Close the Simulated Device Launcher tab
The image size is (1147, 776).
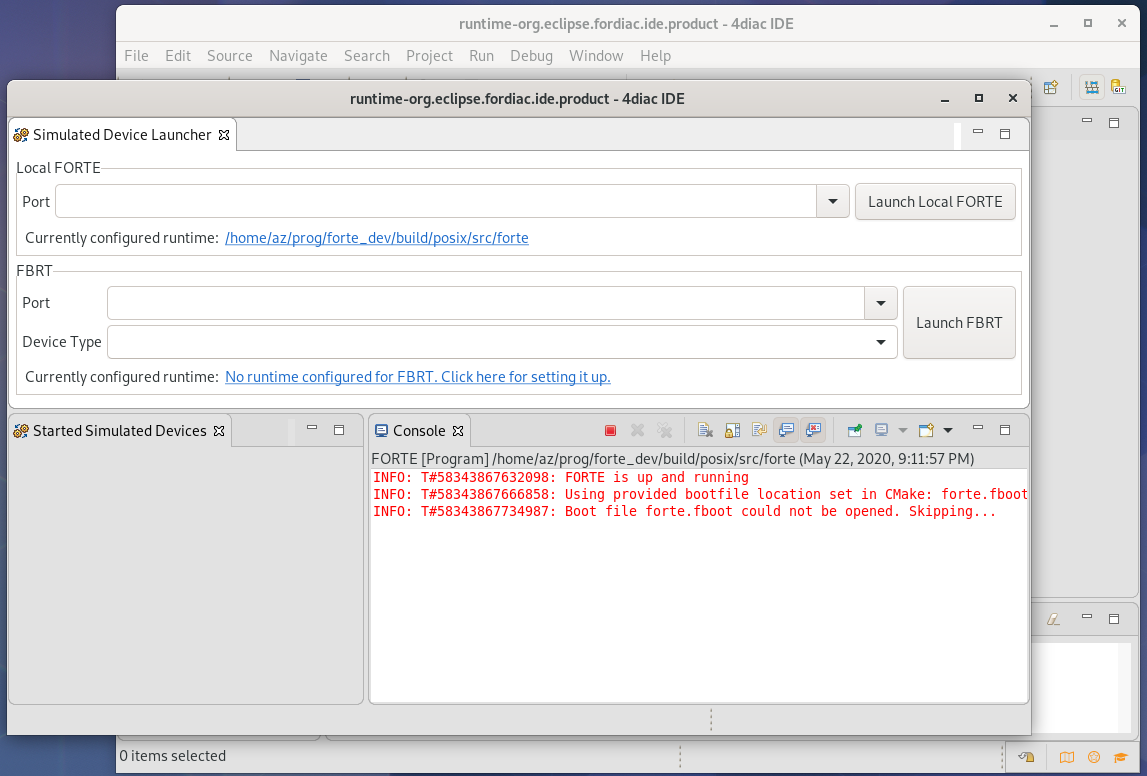(225, 135)
